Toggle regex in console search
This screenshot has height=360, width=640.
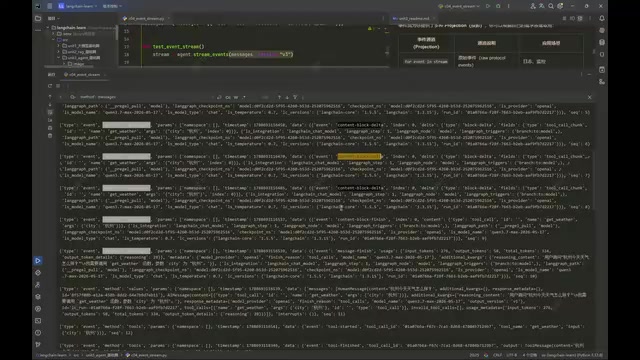[x=244, y=97]
